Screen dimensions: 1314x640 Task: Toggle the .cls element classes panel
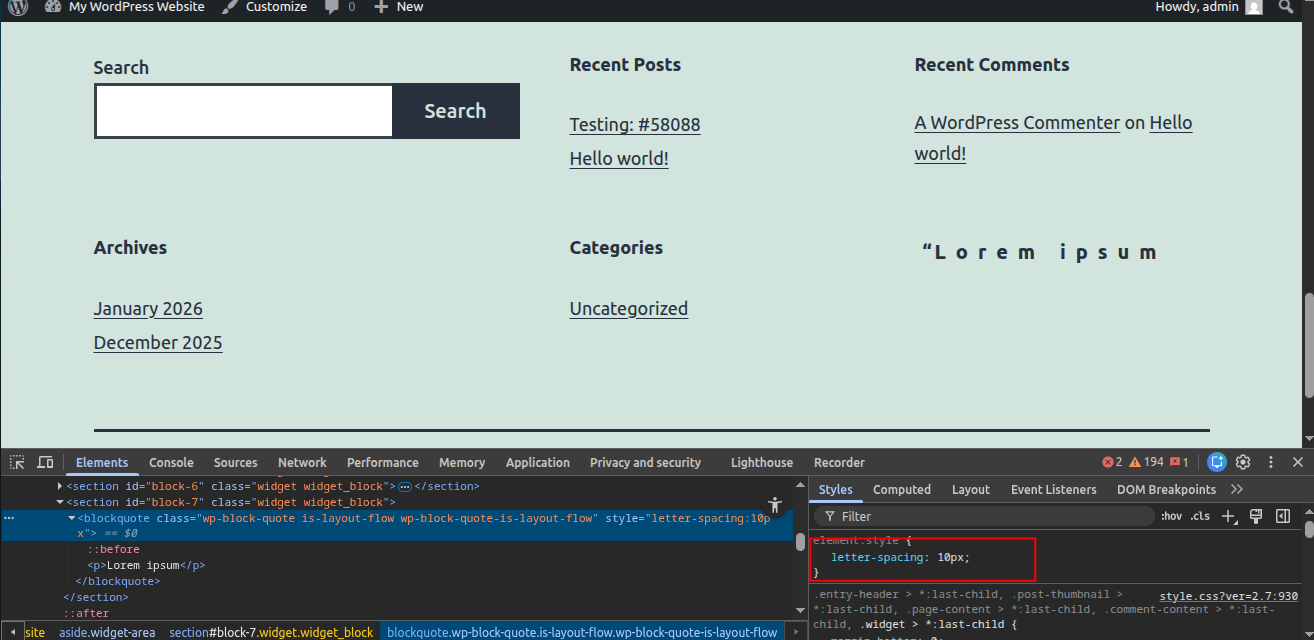click(1200, 516)
